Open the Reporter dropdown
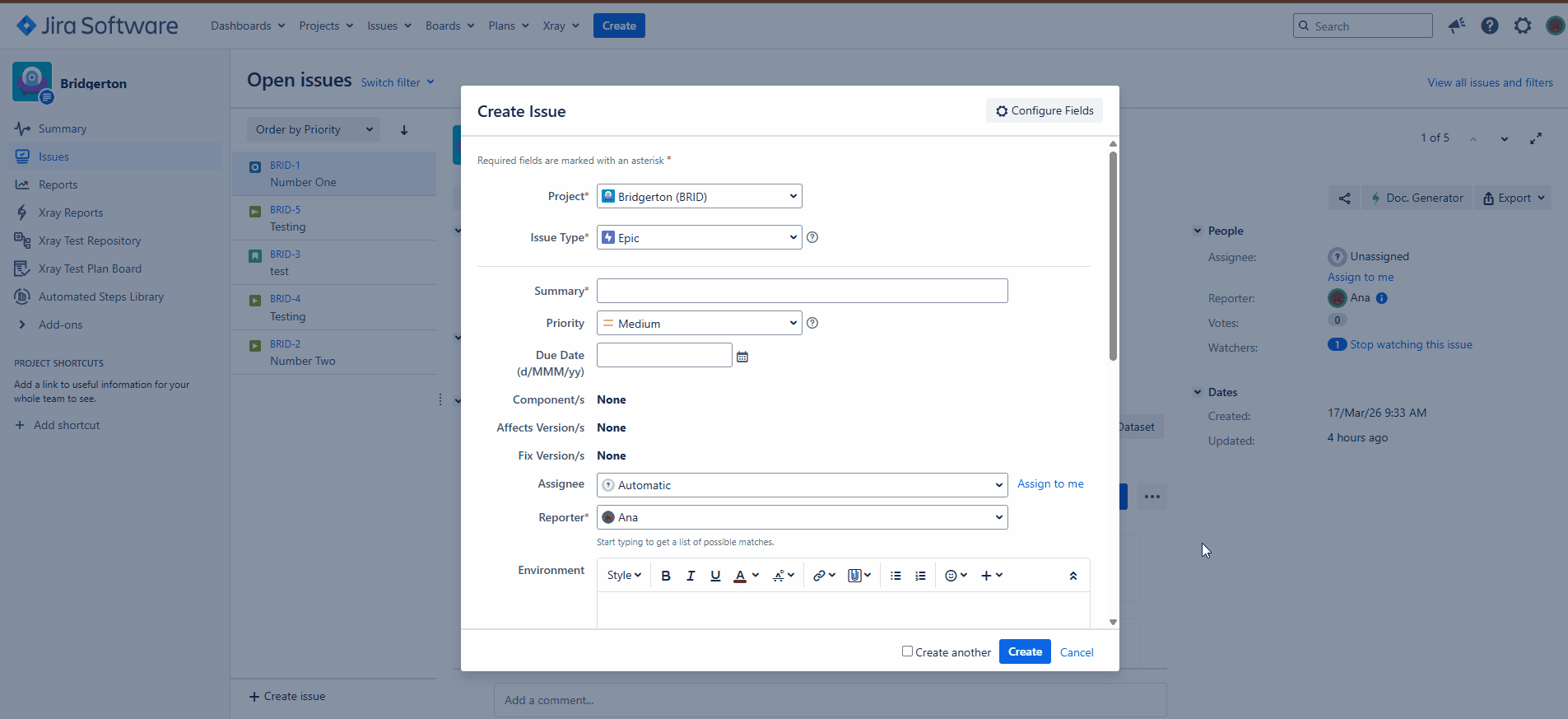This screenshot has width=1568, height=719. (803, 517)
